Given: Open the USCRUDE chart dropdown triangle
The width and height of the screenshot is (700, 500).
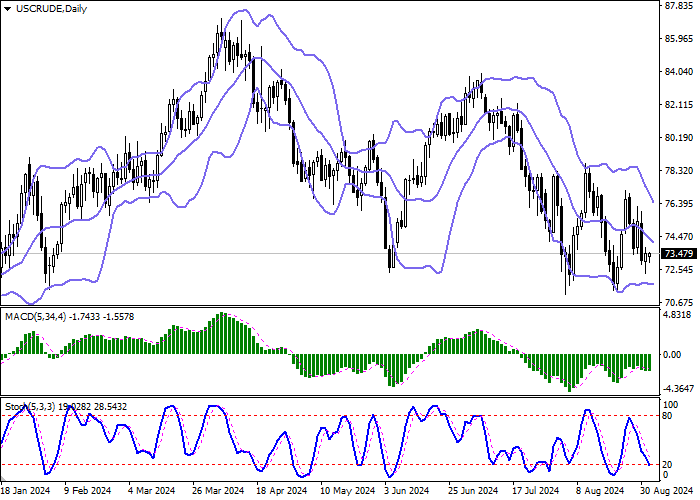Looking at the screenshot, I should [7, 9].
